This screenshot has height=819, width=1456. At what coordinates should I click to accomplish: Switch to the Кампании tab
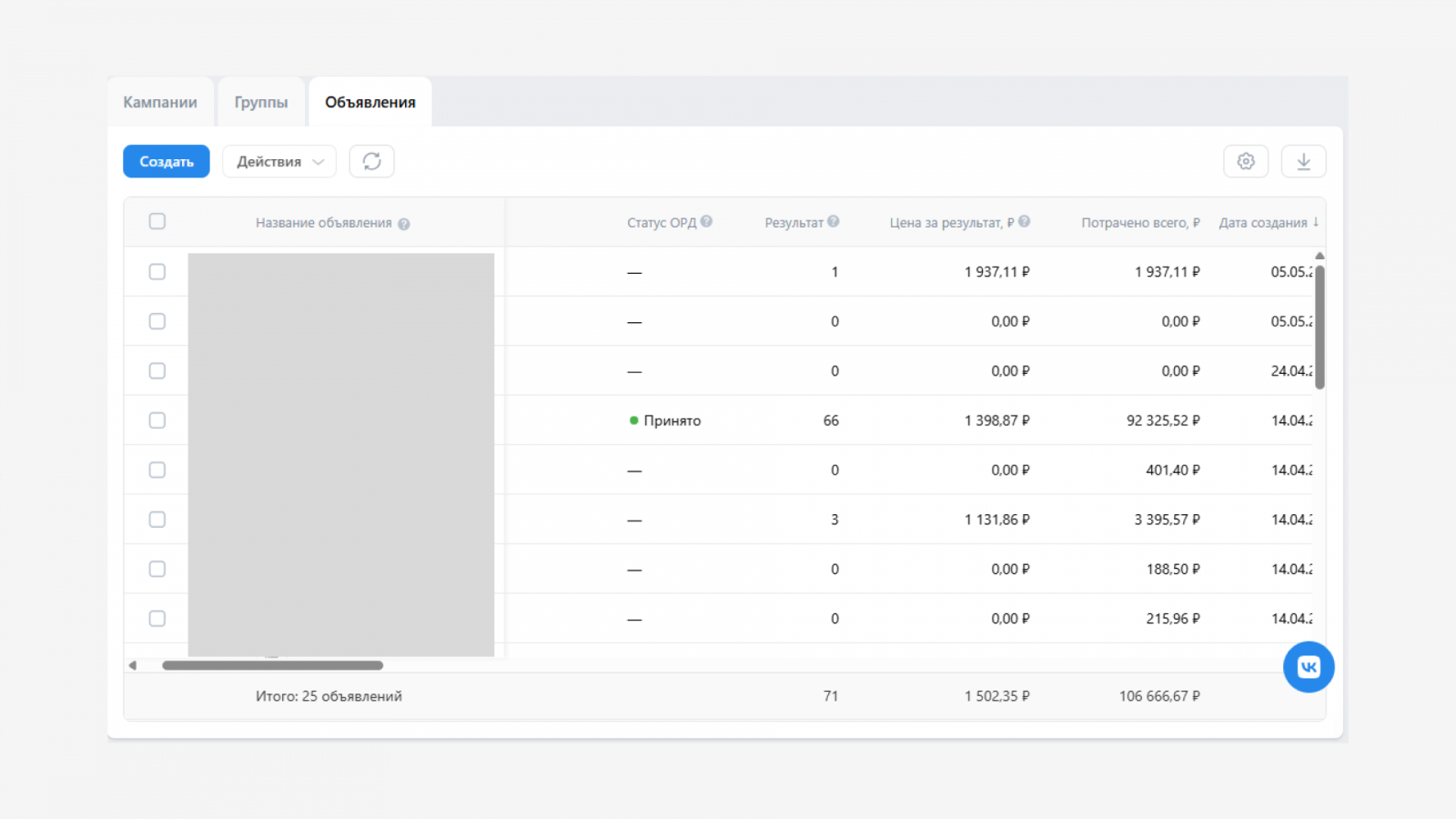[160, 102]
